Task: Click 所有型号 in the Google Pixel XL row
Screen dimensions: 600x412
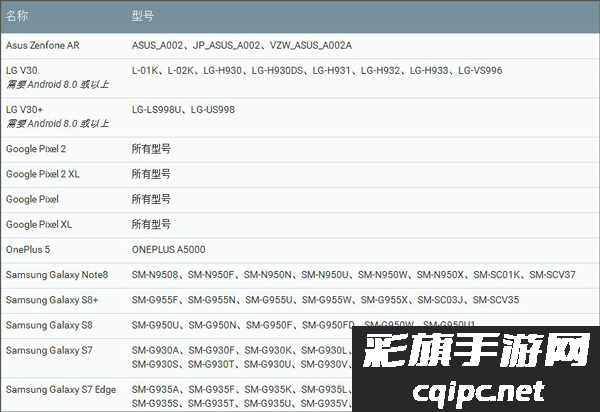Action: (151, 224)
